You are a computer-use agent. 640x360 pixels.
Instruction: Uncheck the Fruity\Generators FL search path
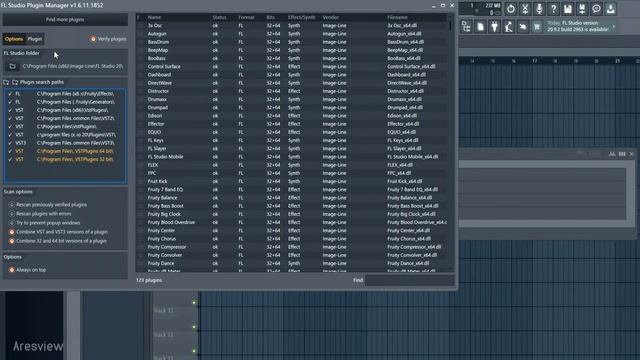coord(10,102)
